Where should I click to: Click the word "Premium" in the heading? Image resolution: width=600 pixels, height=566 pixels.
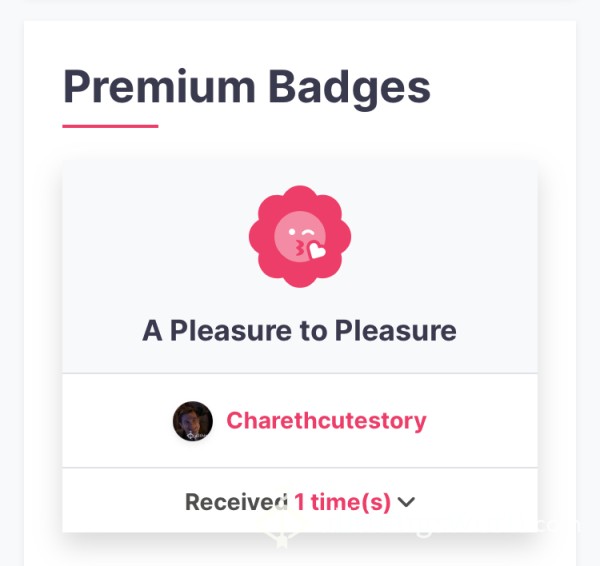point(159,87)
